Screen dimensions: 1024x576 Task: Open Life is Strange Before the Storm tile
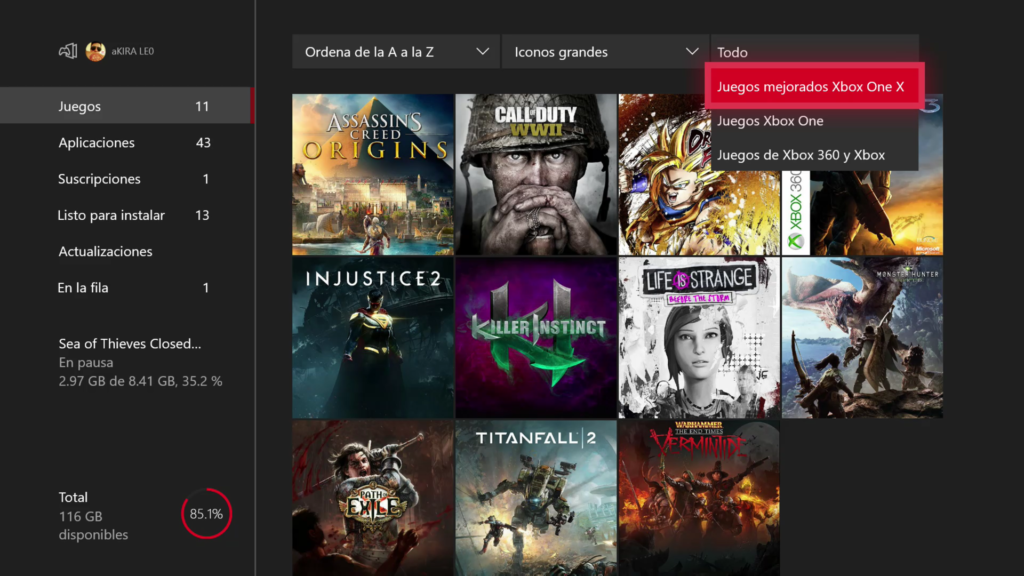coord(698,337)
